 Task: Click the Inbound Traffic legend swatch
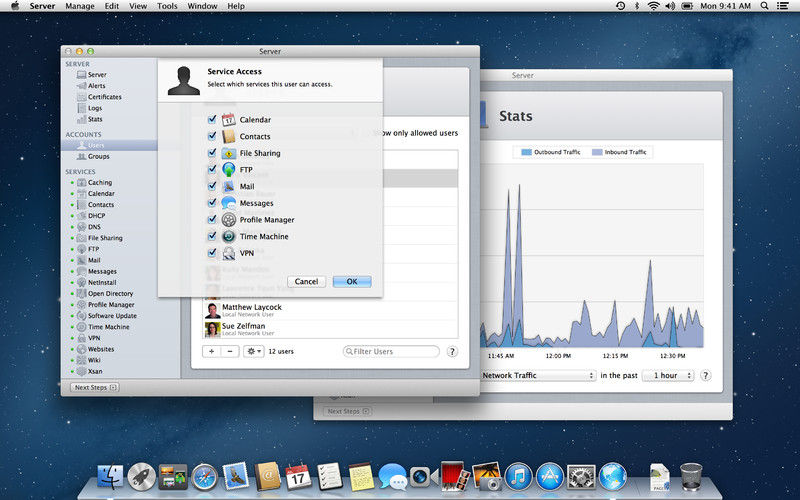[x=597, y=152]
